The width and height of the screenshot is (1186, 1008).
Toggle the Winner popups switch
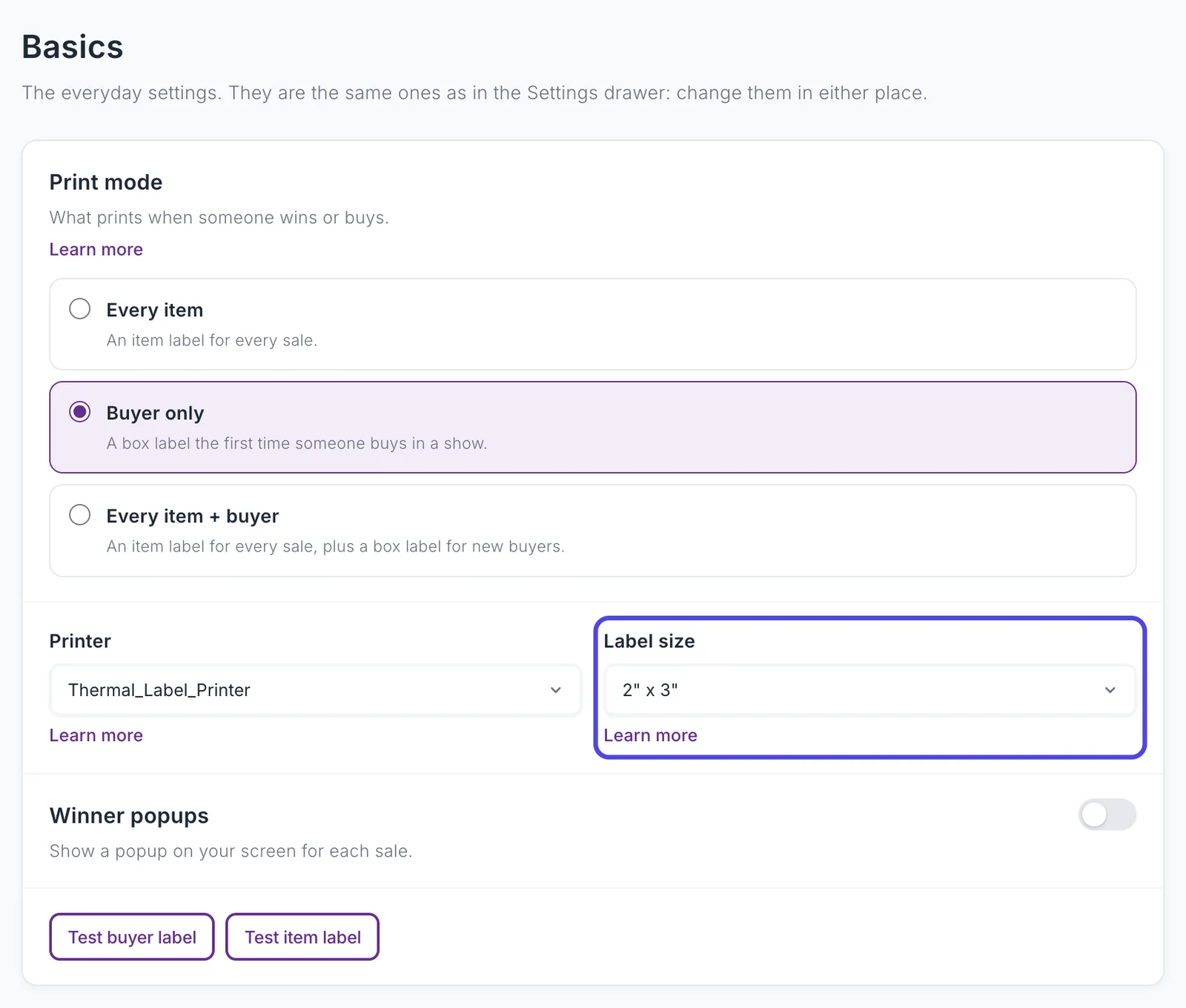pyautogui.click(x=1107, y=815)
